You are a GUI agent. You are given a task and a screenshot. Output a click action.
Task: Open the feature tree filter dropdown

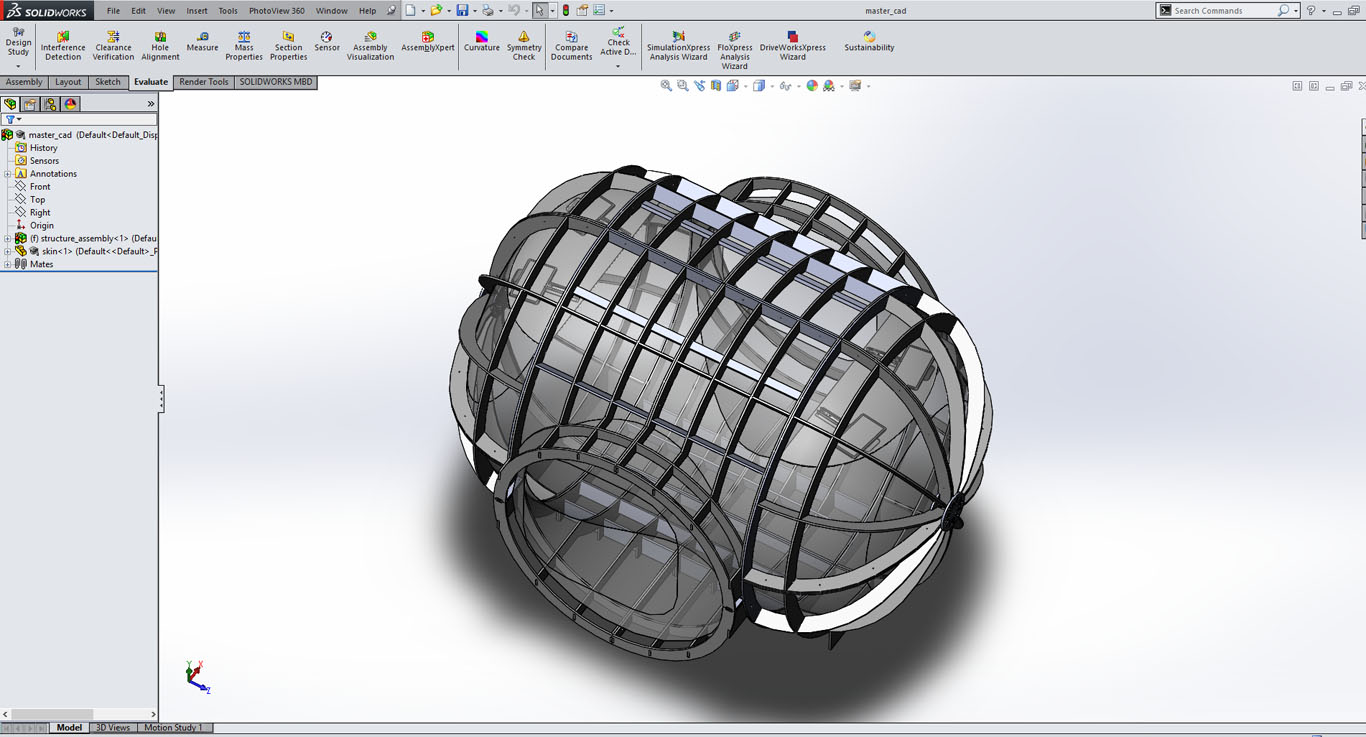tap(19, 120)
